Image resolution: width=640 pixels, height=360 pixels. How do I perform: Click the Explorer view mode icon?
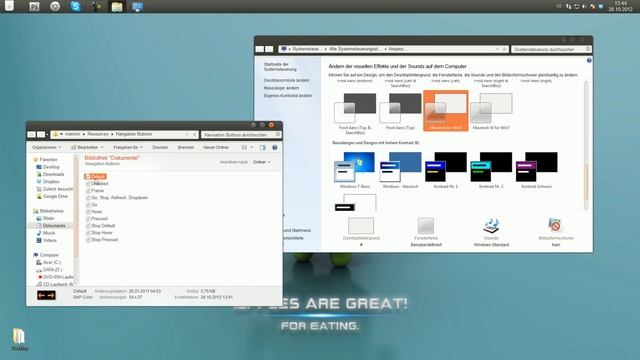pyautogui.click(x=244, y=147)
